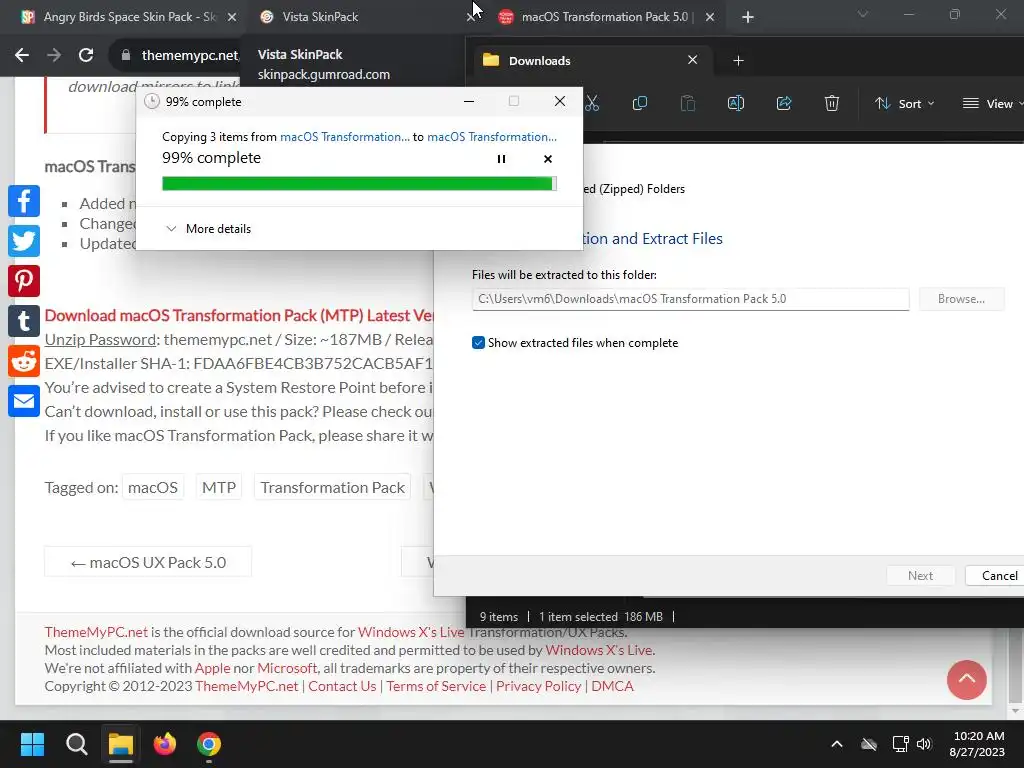Open the Contact Us footer link
Viewport: 1024px width, 768px height.
pyautogui.click(x=342, y=686)
